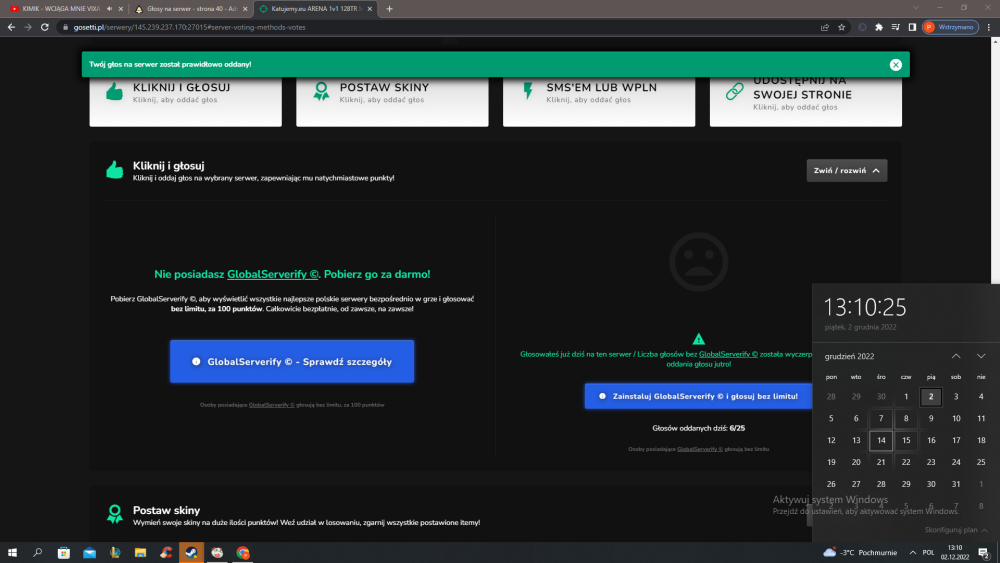Select December 25 in calendar
Screen dimensions: 1000x563
click(x=981, y=462)
